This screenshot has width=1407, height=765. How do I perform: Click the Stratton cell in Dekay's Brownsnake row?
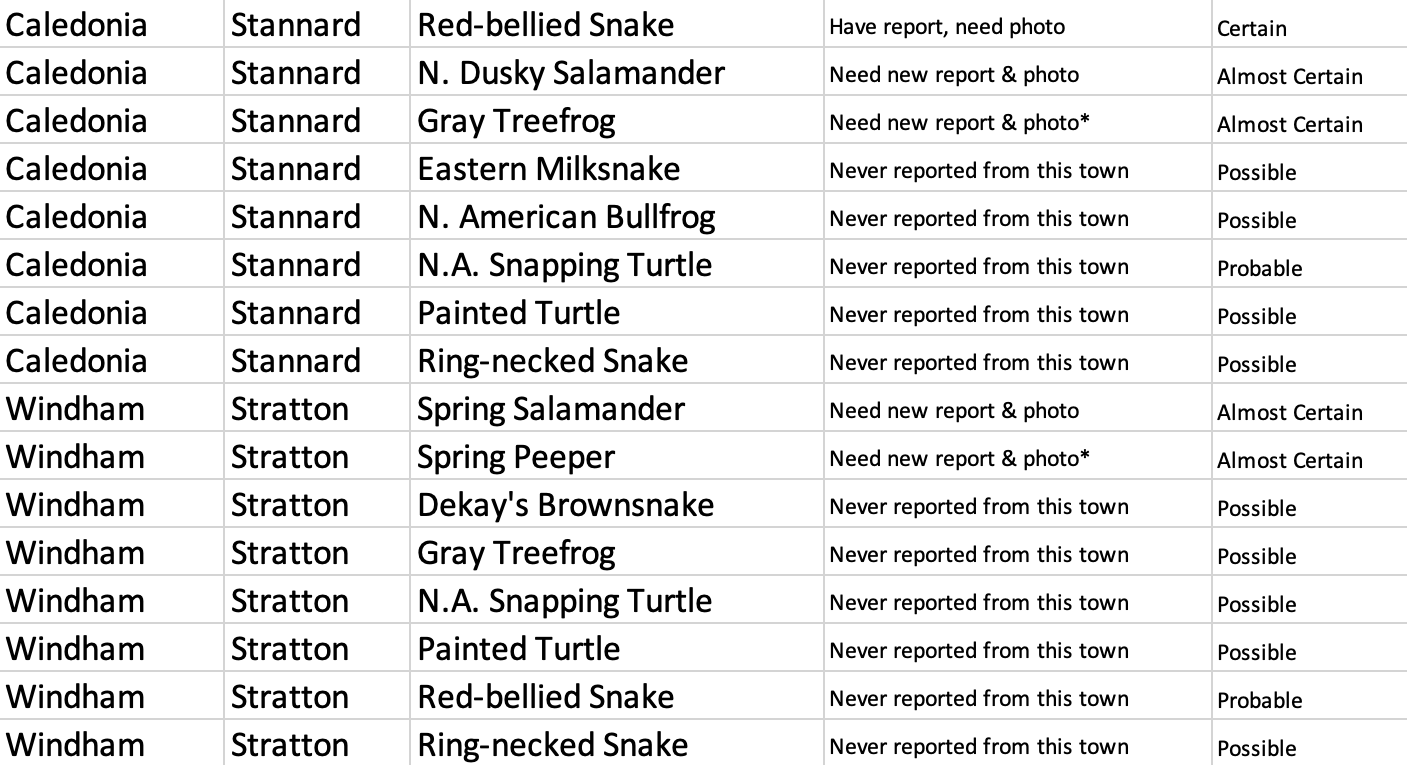click(289, 505)
